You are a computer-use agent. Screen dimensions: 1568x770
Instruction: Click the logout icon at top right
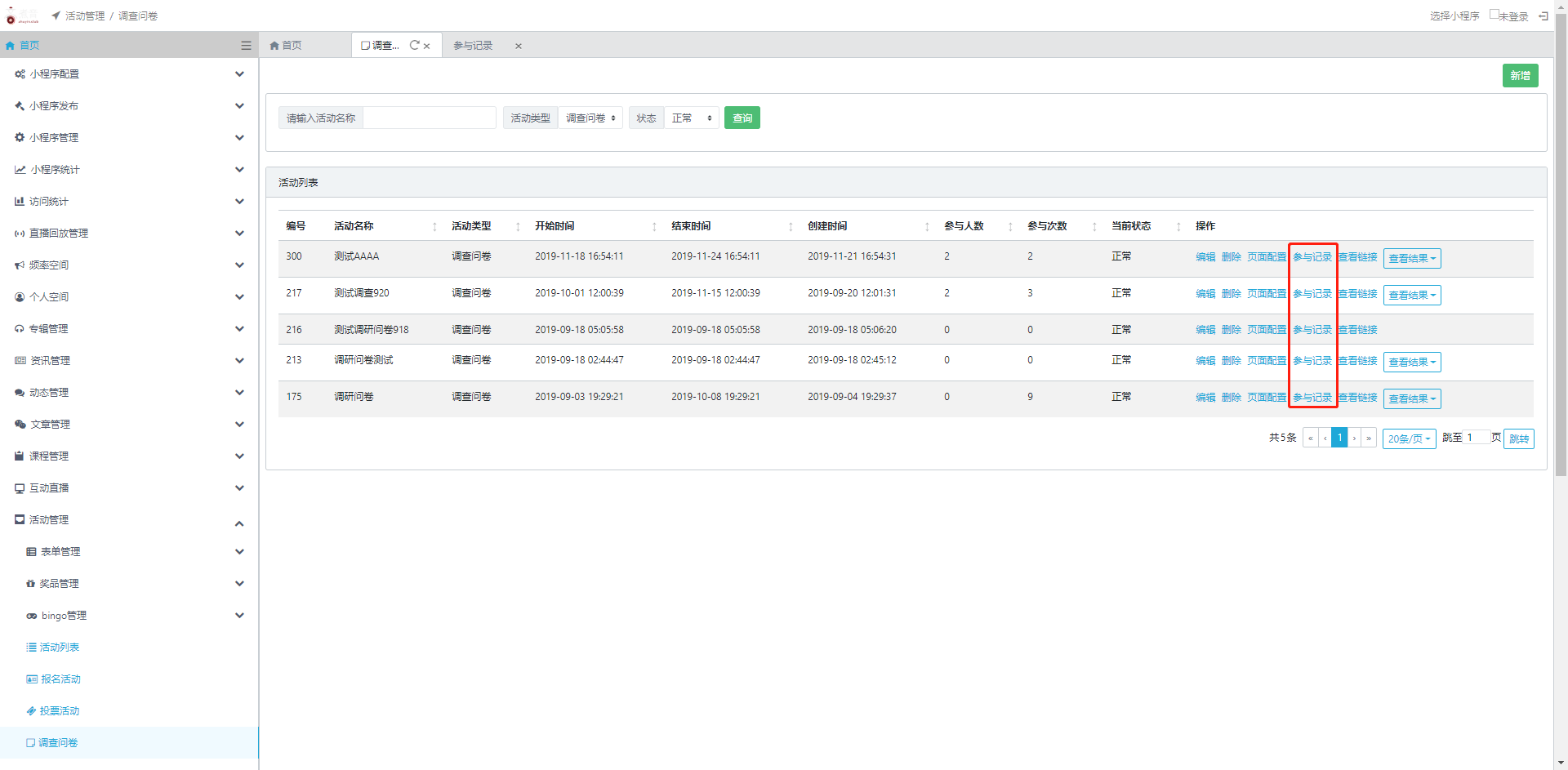[x=1543, y=16]
